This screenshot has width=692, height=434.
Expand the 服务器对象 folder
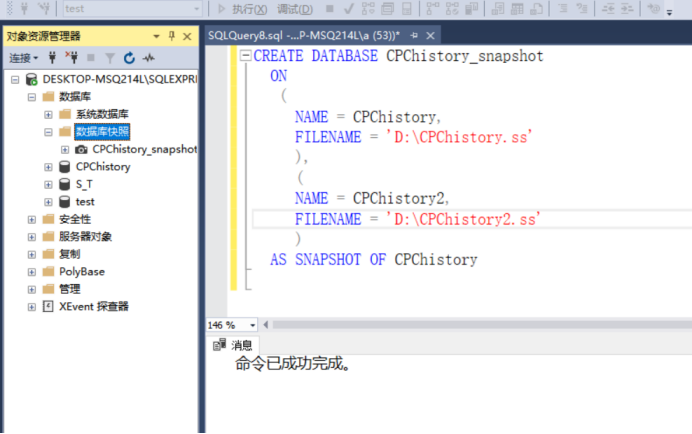tap(31, 237)
